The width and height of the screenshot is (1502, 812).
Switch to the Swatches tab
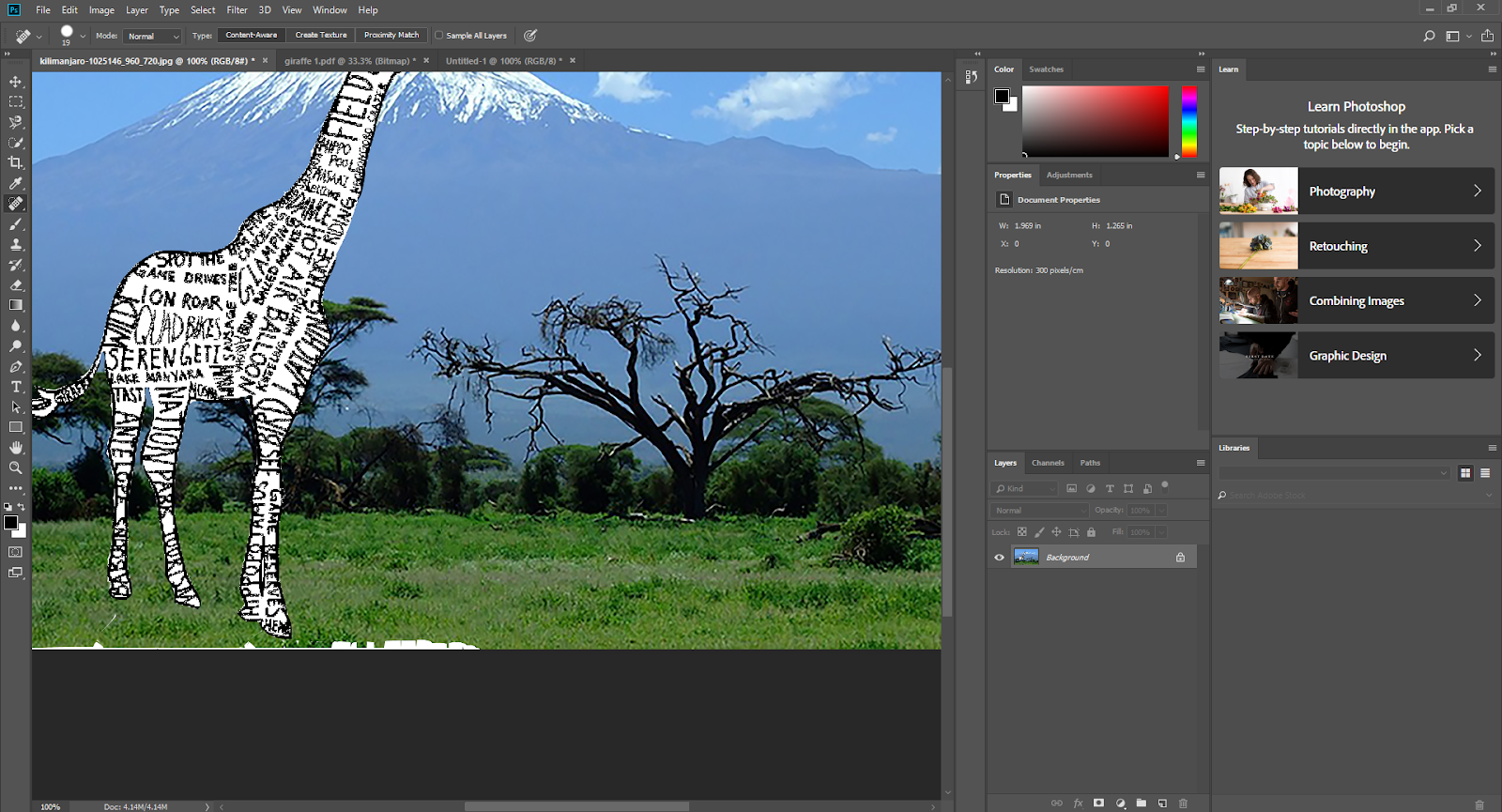pos(1046,69)
